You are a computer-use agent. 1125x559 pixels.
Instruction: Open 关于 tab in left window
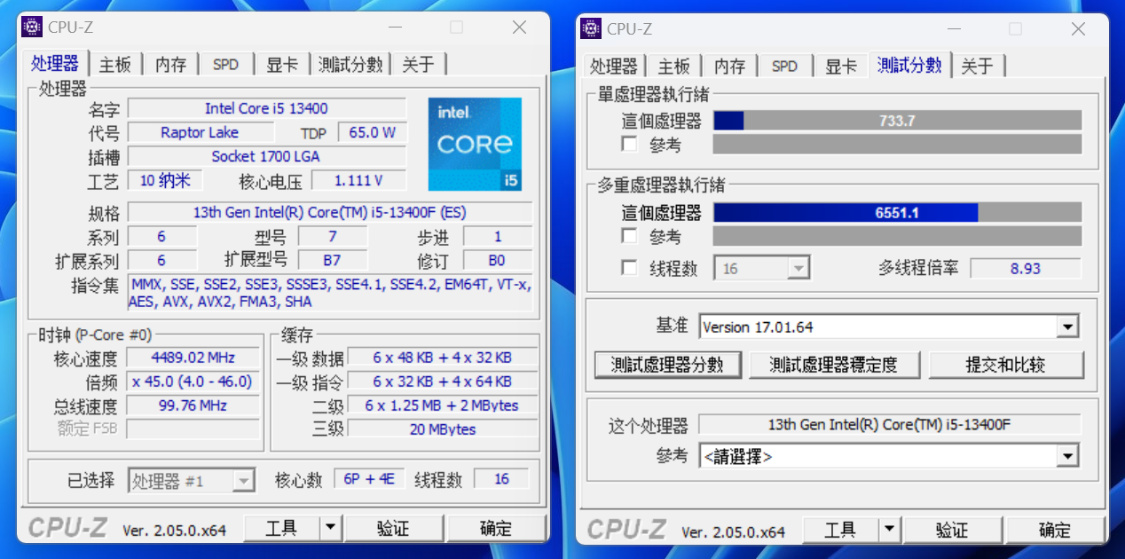pyautogui.click(x=418, y=65)
